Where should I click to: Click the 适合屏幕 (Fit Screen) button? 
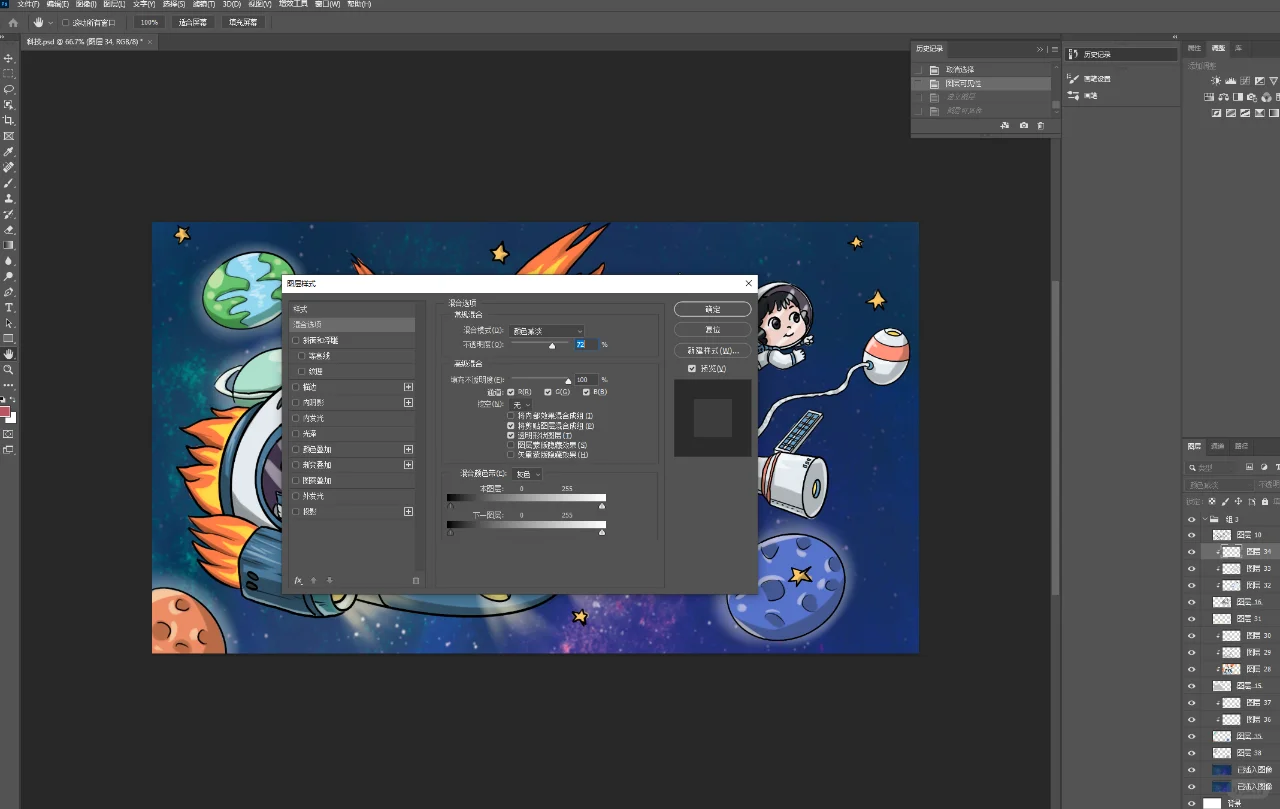pos(193,22)
